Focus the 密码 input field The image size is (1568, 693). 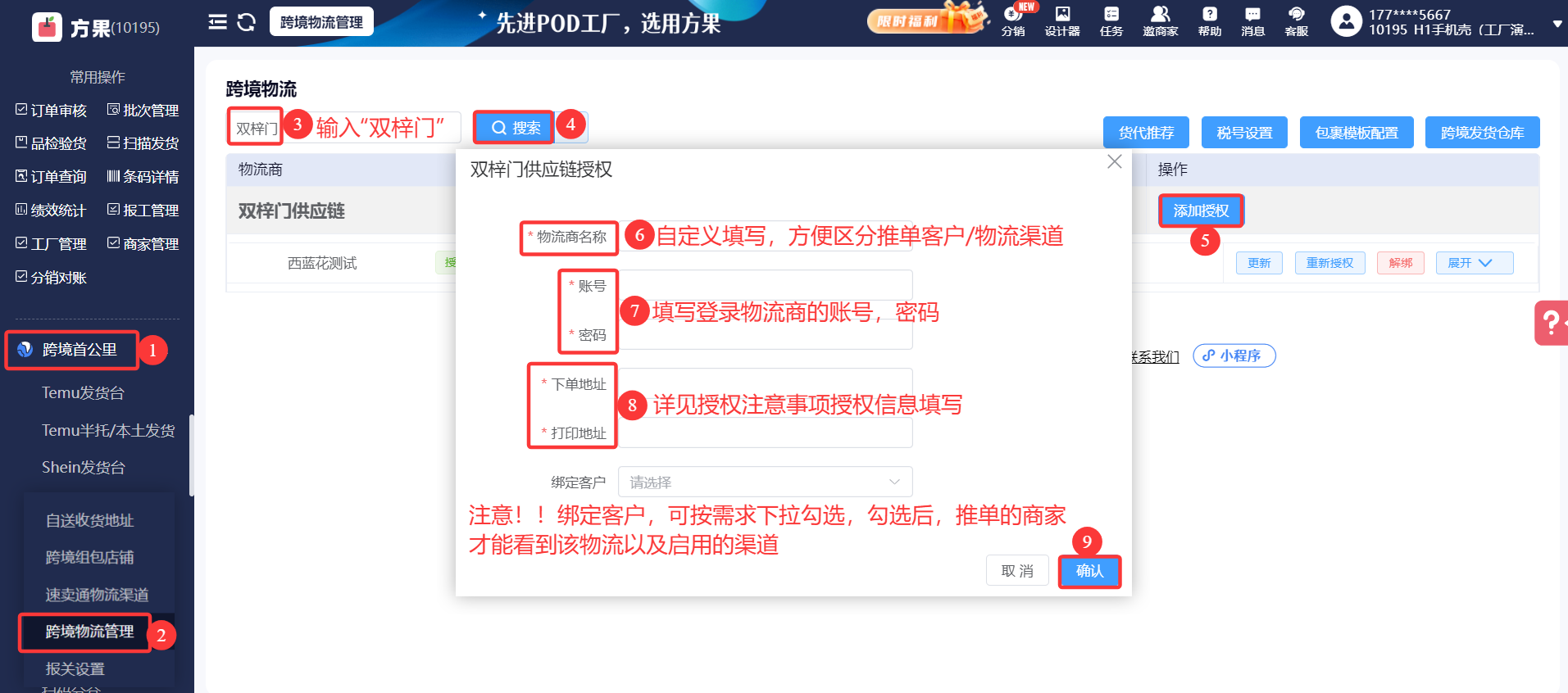tap(765, 334)
